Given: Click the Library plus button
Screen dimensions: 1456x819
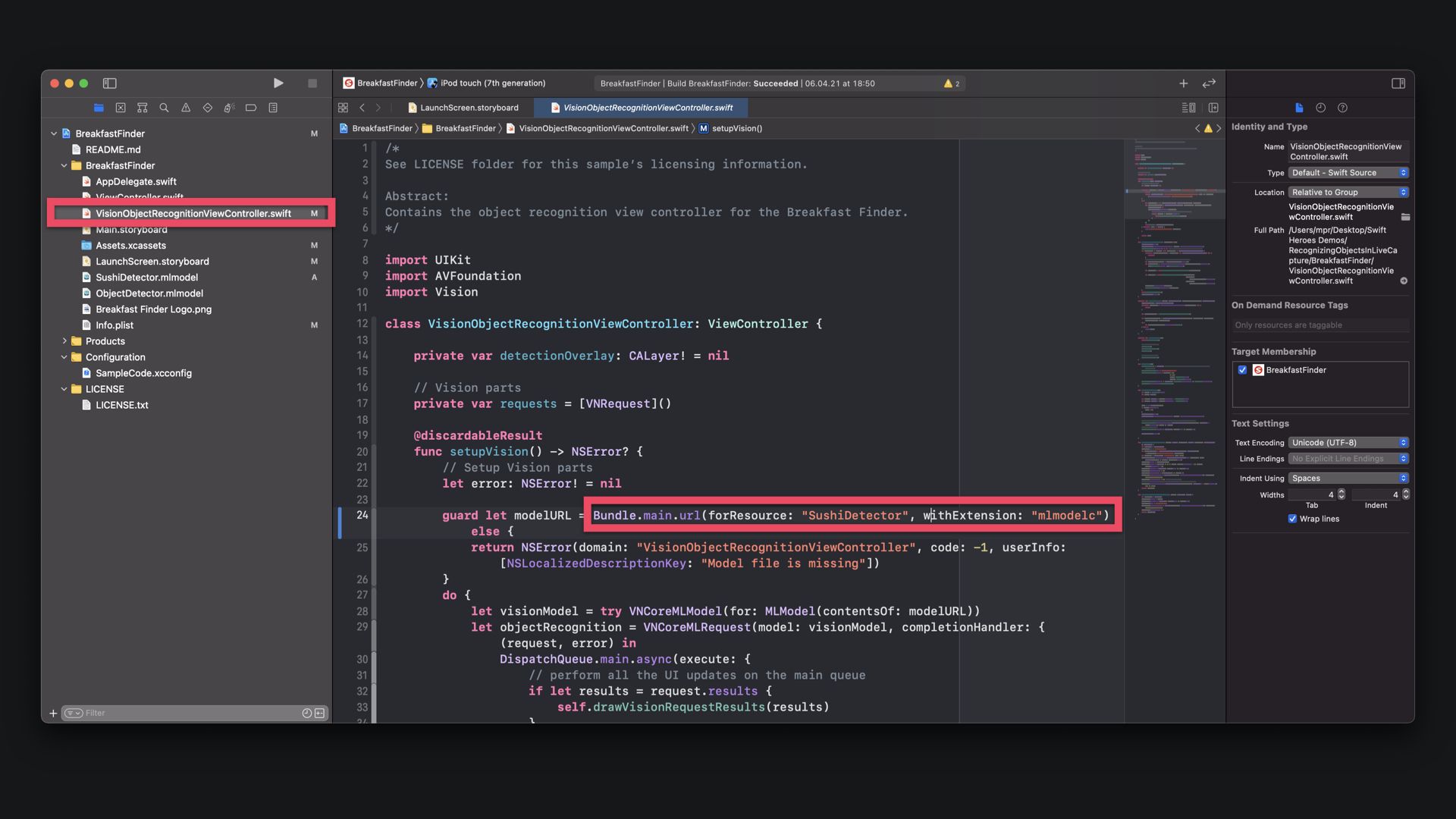Looking at the screenshot, I should (x=1183, y=83).
